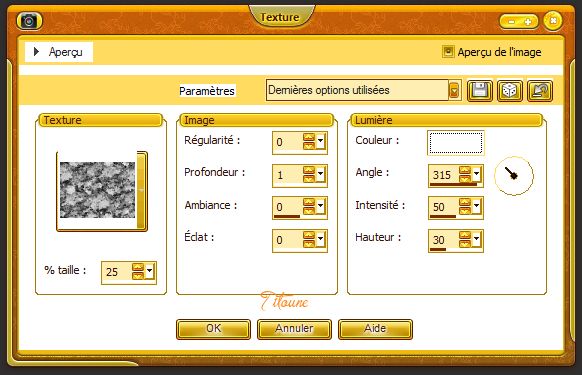The height and width of the screenshot is (375, 582).
Task: Increase Intensité with the up spinner
Action: coord(465,202)
